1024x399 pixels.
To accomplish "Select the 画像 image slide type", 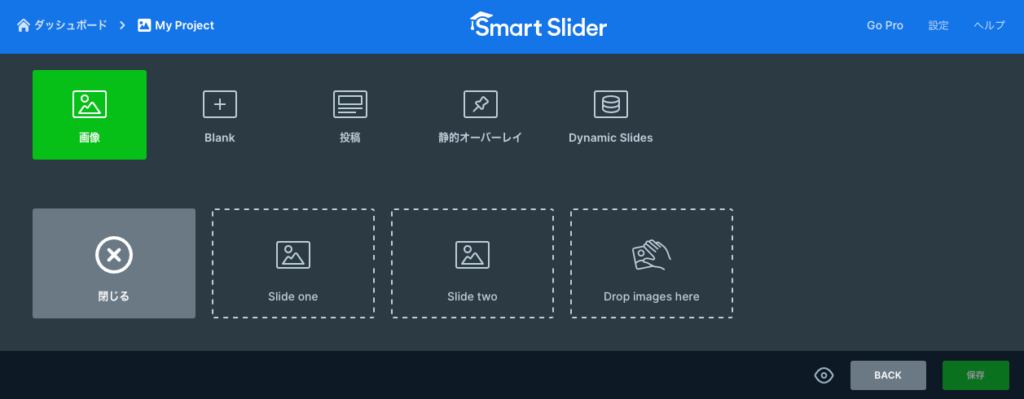I will 89,114.
